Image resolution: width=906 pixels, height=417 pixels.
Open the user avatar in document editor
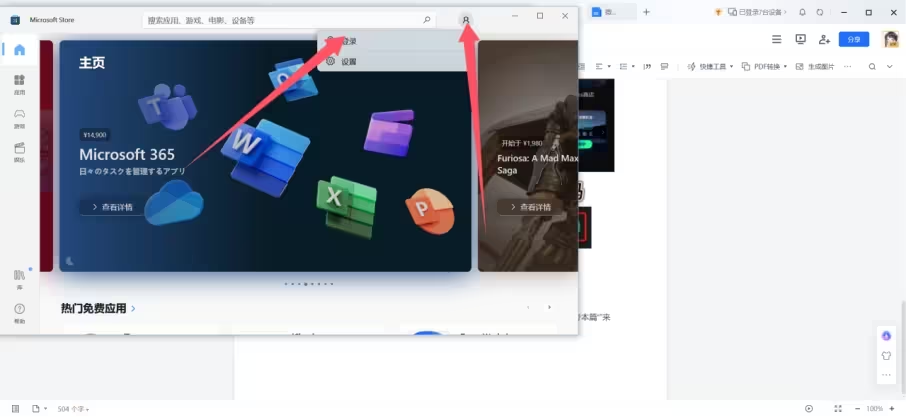pos(891,39)
